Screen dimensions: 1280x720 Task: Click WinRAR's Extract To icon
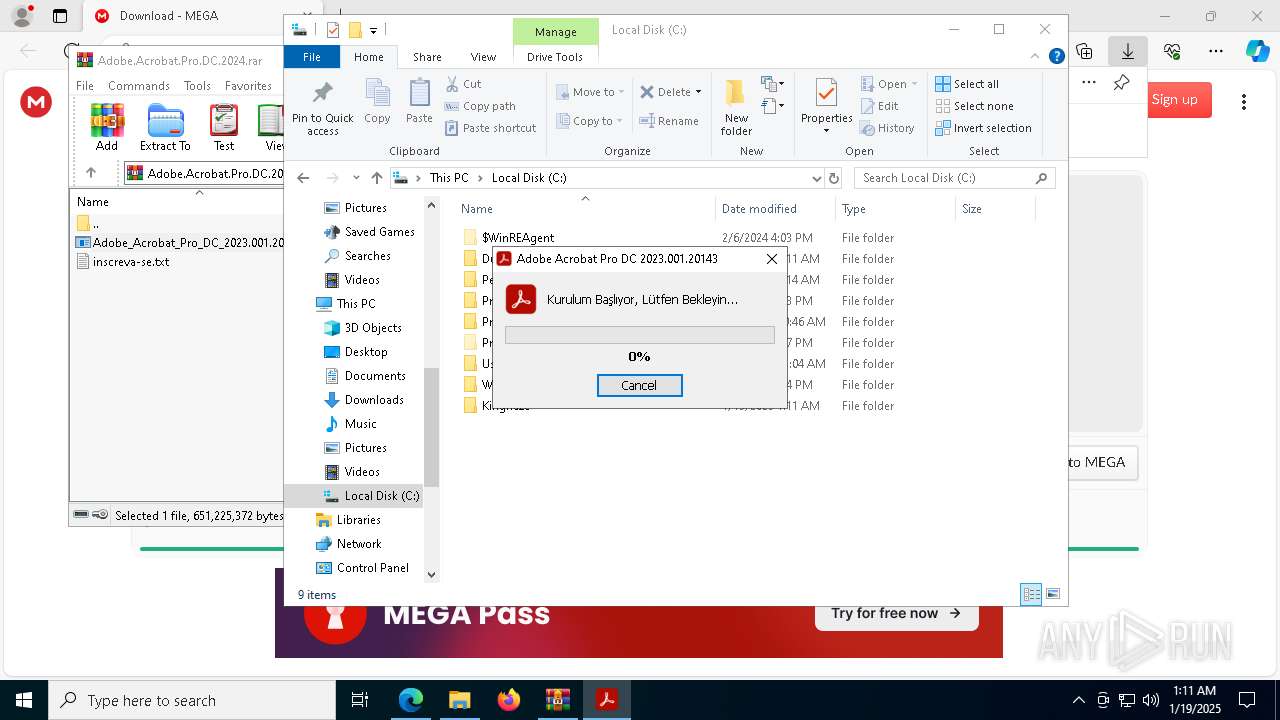point(165,127)
